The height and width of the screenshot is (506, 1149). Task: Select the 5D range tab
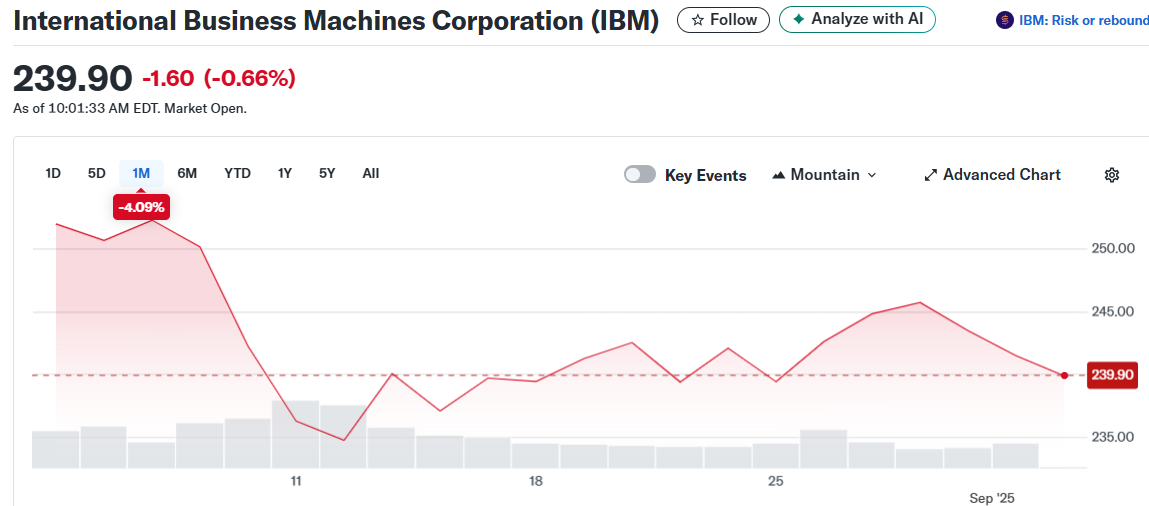pyautogui.click(x=97, y=174)
